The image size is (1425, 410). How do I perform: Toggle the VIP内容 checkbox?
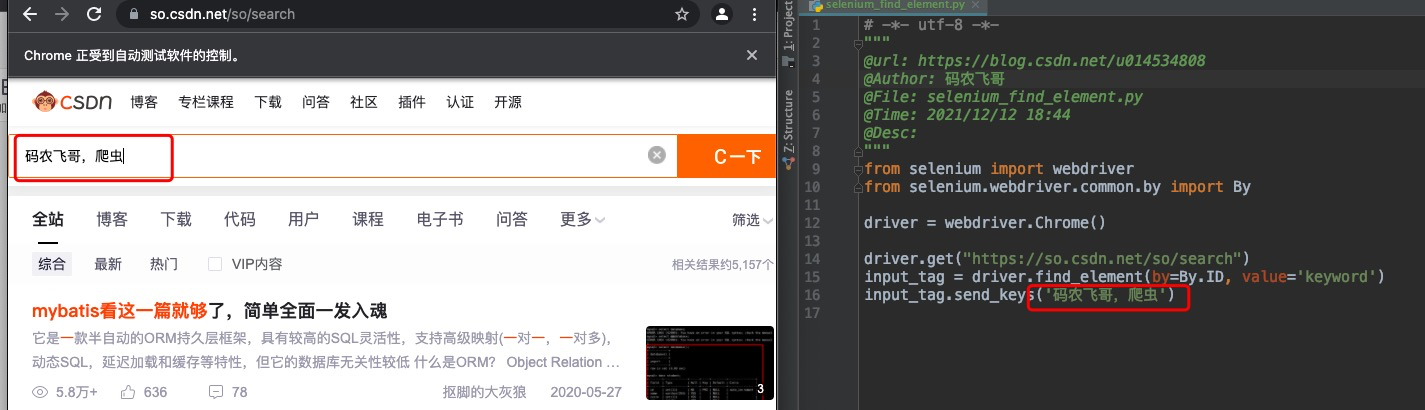pos(214,264)
